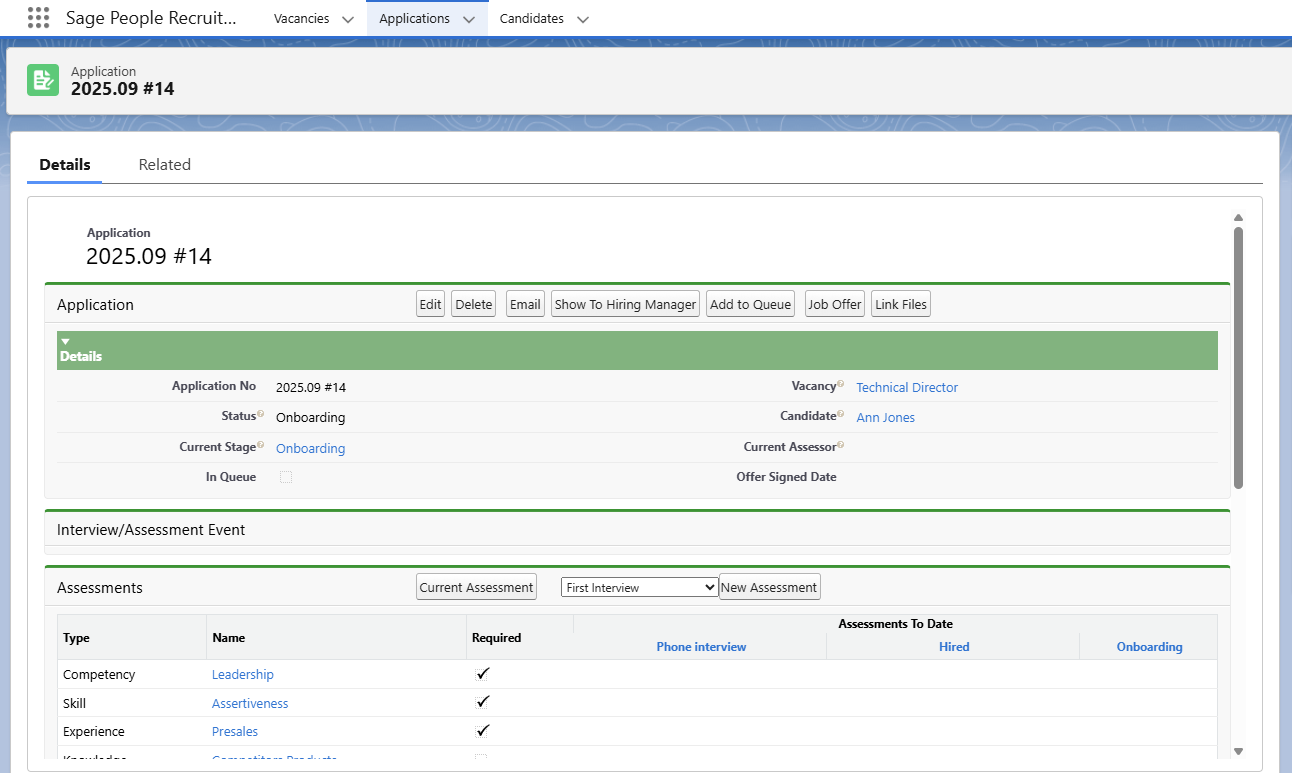The height and width of the screenshot is (773, 1292).
Task: Click scrollbar down arrow in details panel
Action: point(1238,751)
